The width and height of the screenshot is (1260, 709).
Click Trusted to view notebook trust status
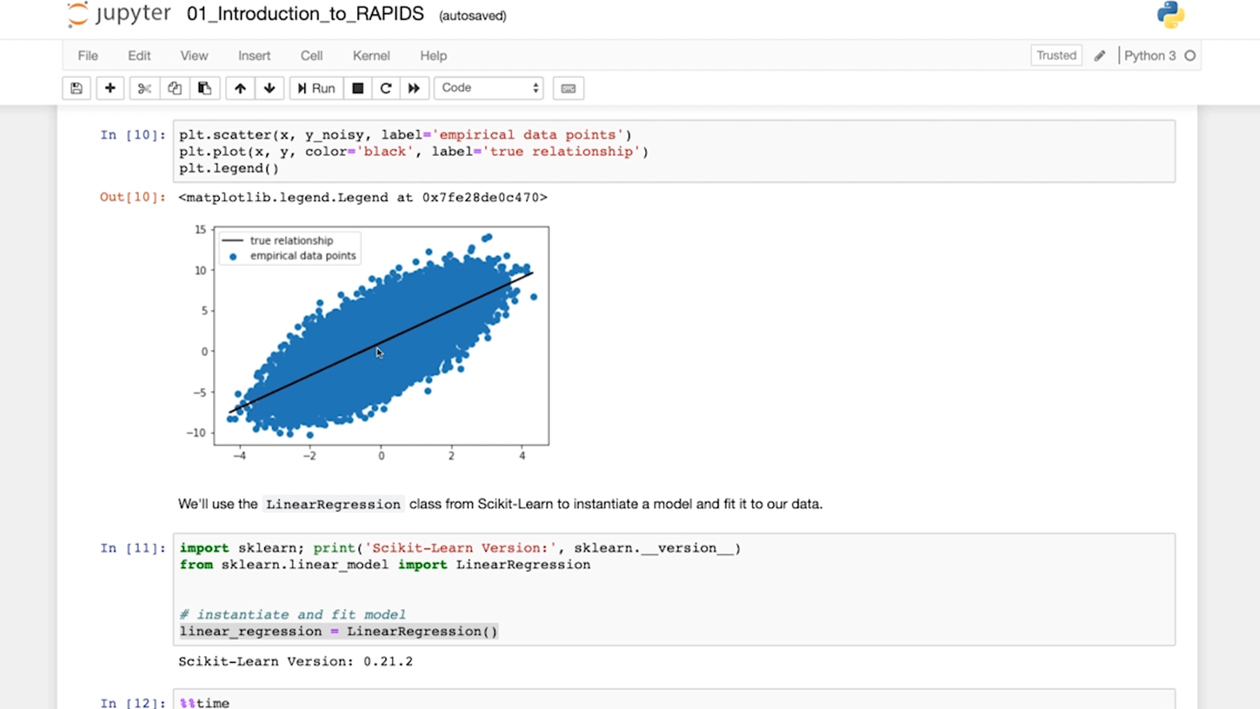click(x=1056, y=55)
